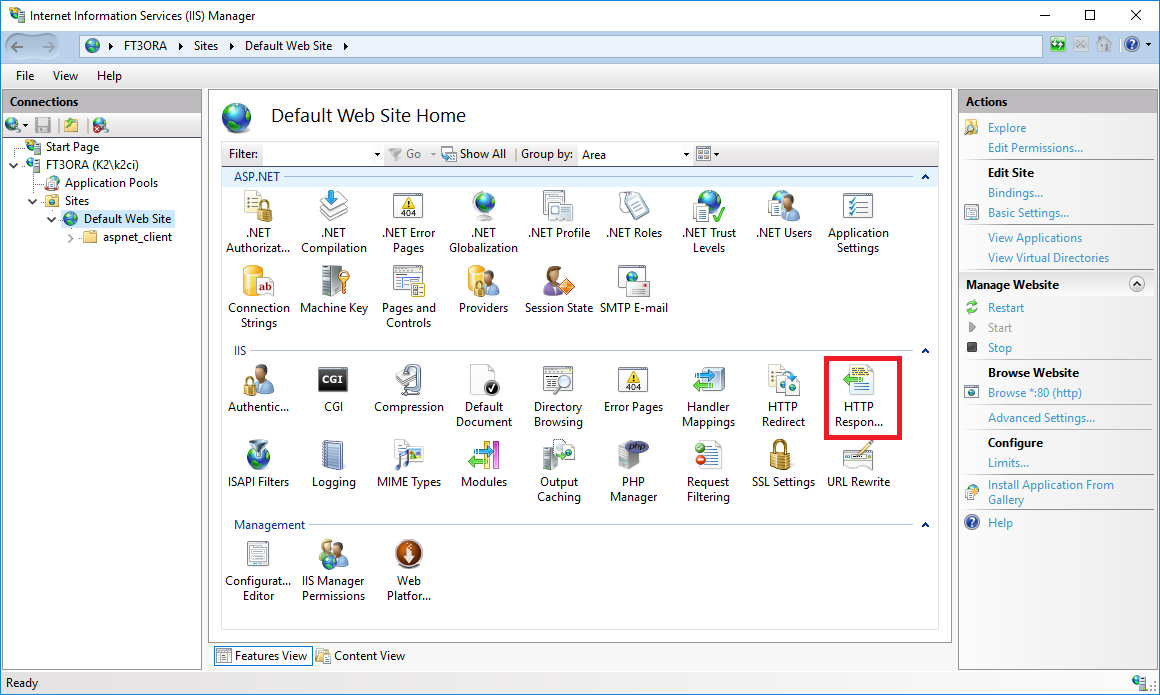Screen dimensions: 1160x695
Task: Click Explore action link
Action: (1007, 128)
